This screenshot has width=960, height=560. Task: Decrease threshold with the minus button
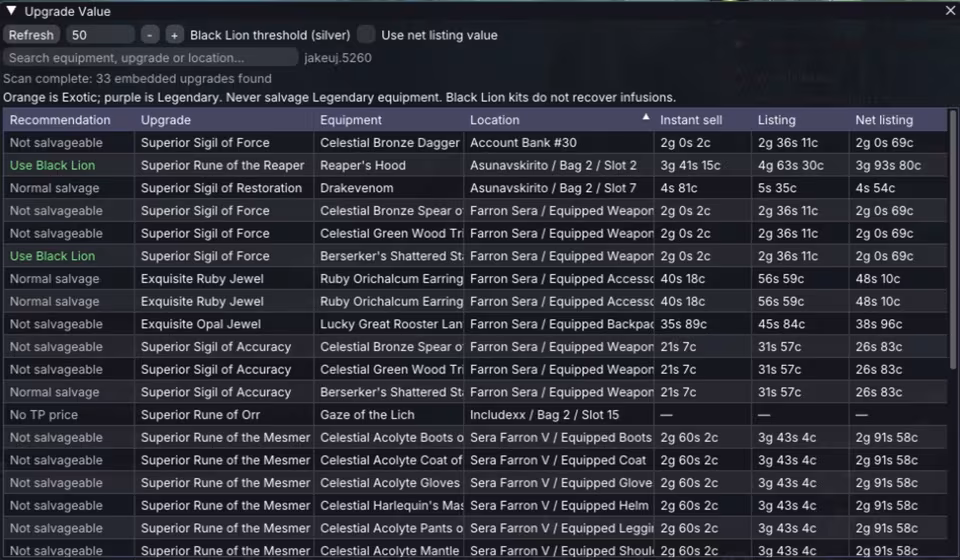coord(149,35)
